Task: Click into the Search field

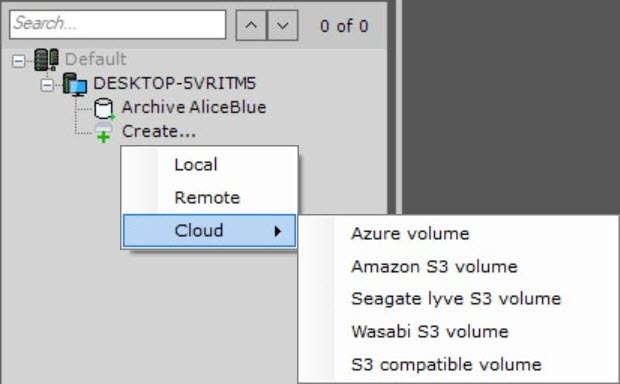Action: 118,25
